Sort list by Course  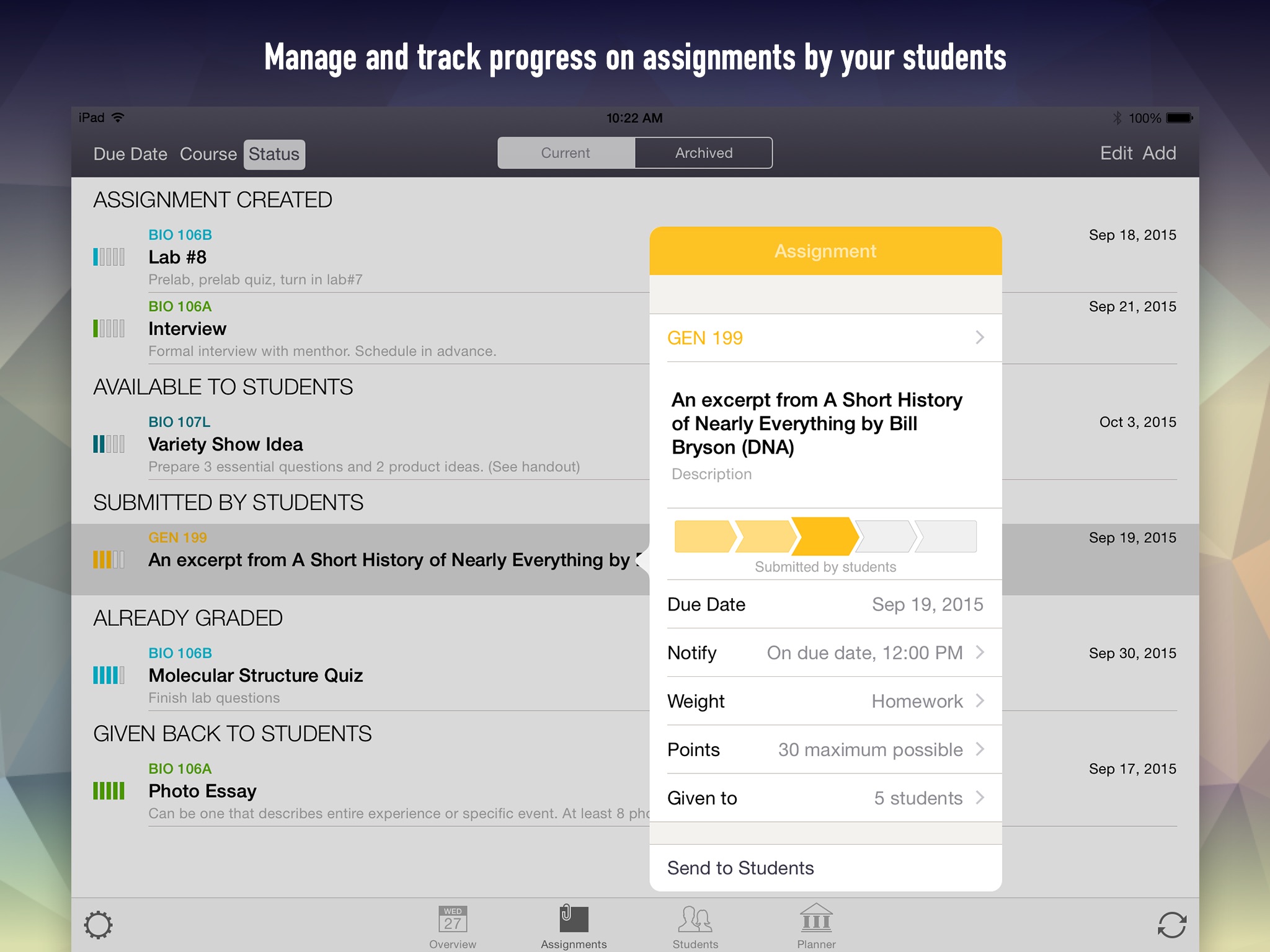[x=208, y=154]
